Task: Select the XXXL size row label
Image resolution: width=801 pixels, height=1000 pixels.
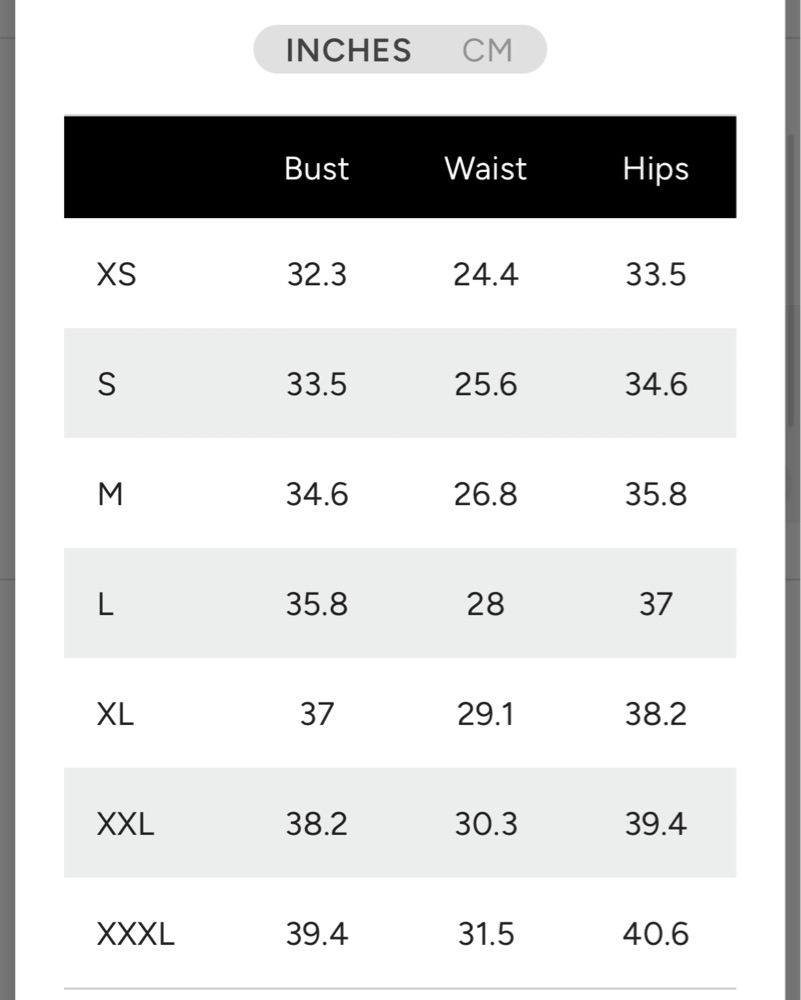Action: tap(135, 934)
